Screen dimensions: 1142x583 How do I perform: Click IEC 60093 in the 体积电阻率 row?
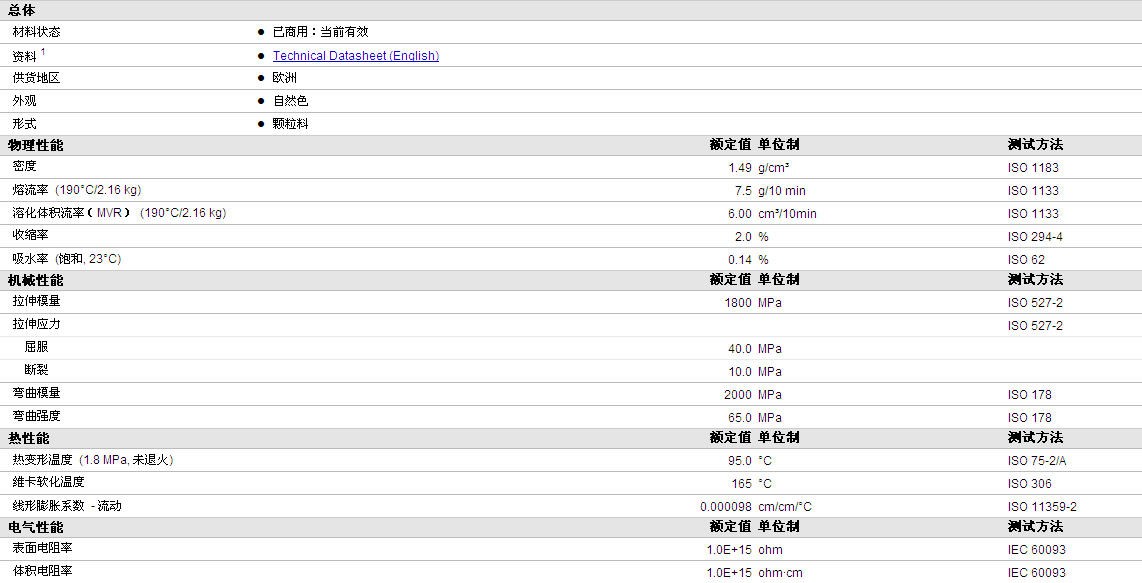point(1036,573)
